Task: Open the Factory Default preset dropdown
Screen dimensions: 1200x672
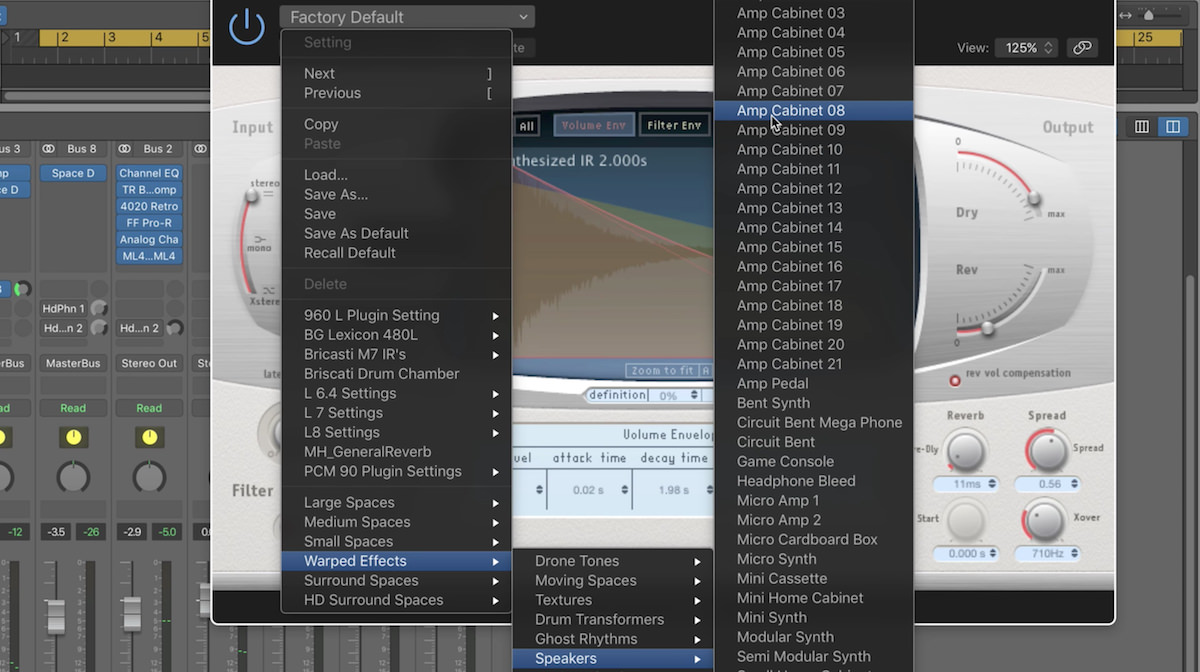Action: tap(407, 17)
